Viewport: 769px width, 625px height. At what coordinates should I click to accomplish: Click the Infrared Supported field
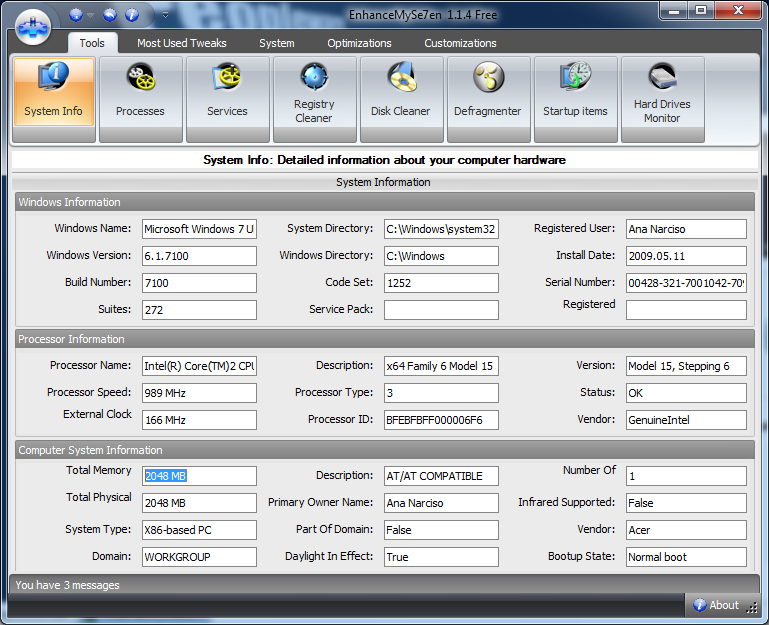tap(686, 503)
